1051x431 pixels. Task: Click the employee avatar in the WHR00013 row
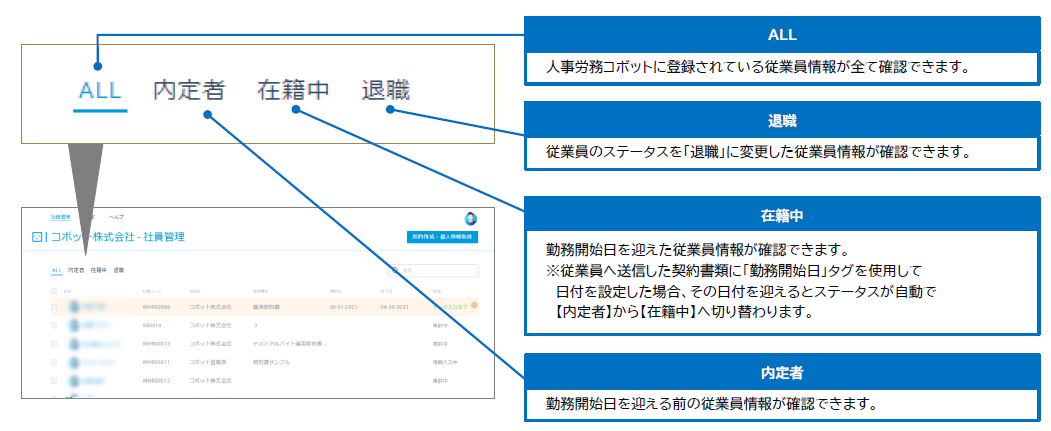[x=74, y=344]
